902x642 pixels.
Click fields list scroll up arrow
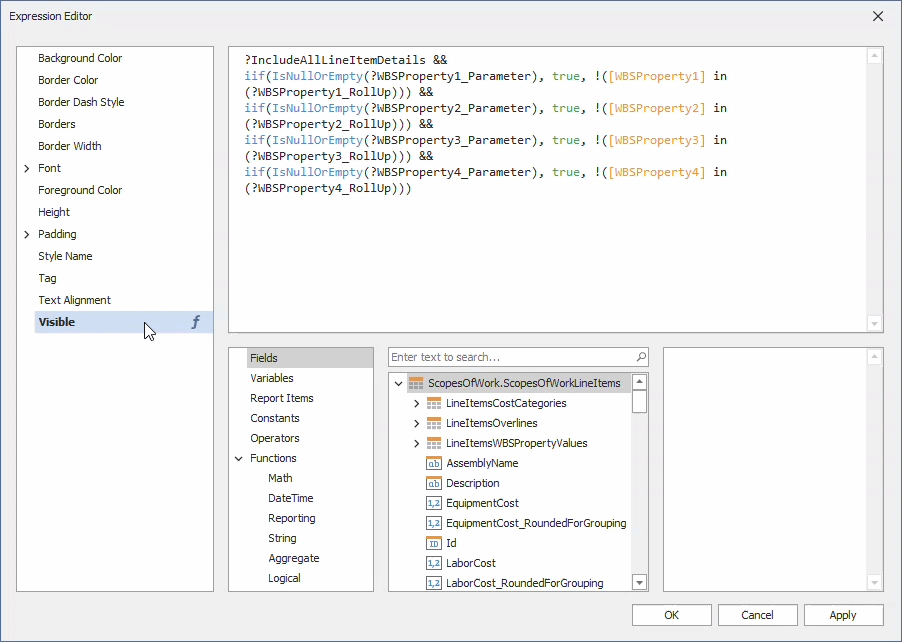pos(639,382)
